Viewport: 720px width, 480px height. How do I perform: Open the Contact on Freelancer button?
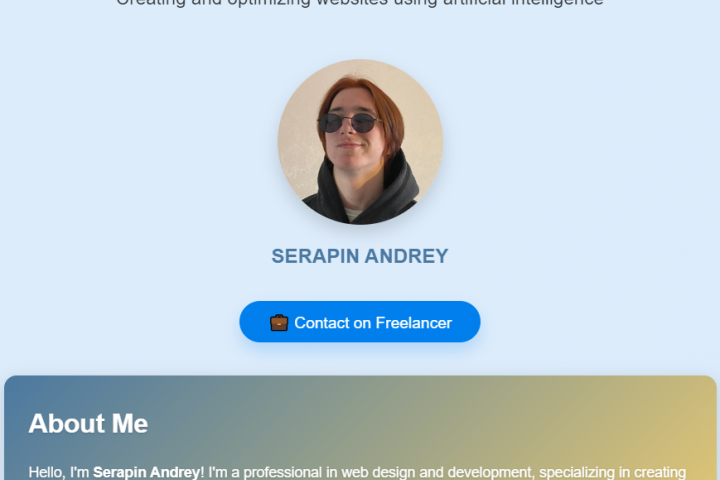pyautogui.click(x=360, y=322)
